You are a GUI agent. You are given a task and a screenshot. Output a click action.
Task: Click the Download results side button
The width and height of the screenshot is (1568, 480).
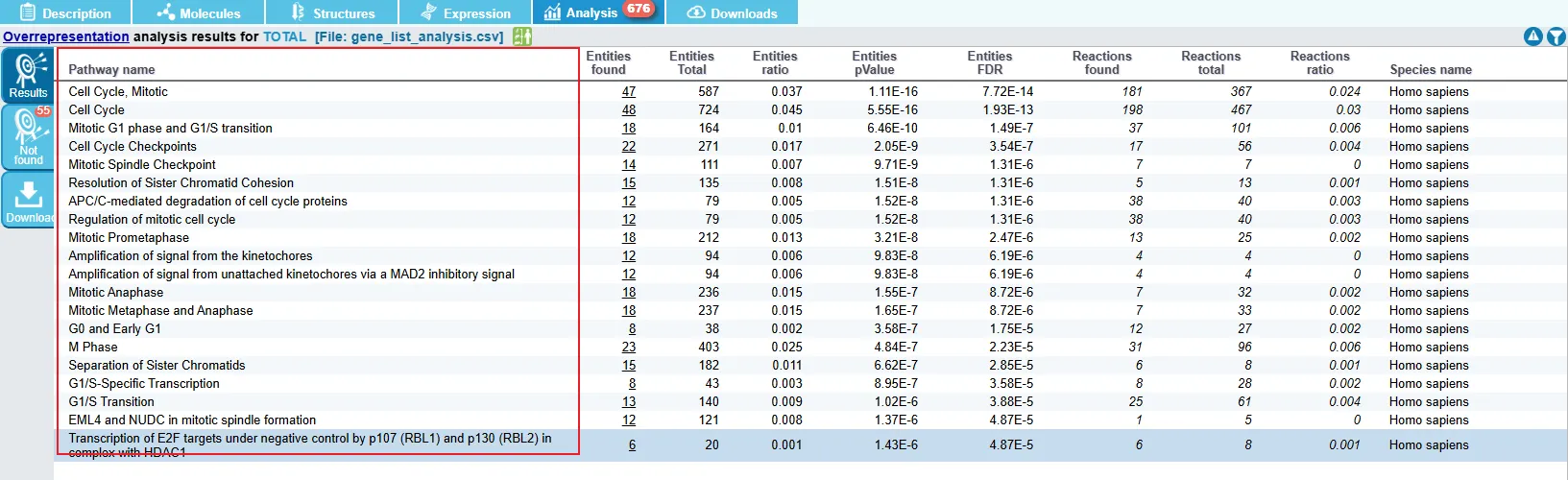coord(28,202)
